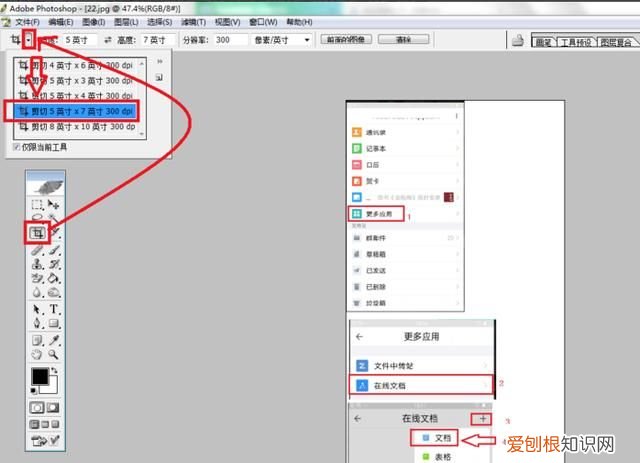Click the file browser icon in options bar
Image resolution: width=640 pixels, height=463 pixels.
pos(518,40)
